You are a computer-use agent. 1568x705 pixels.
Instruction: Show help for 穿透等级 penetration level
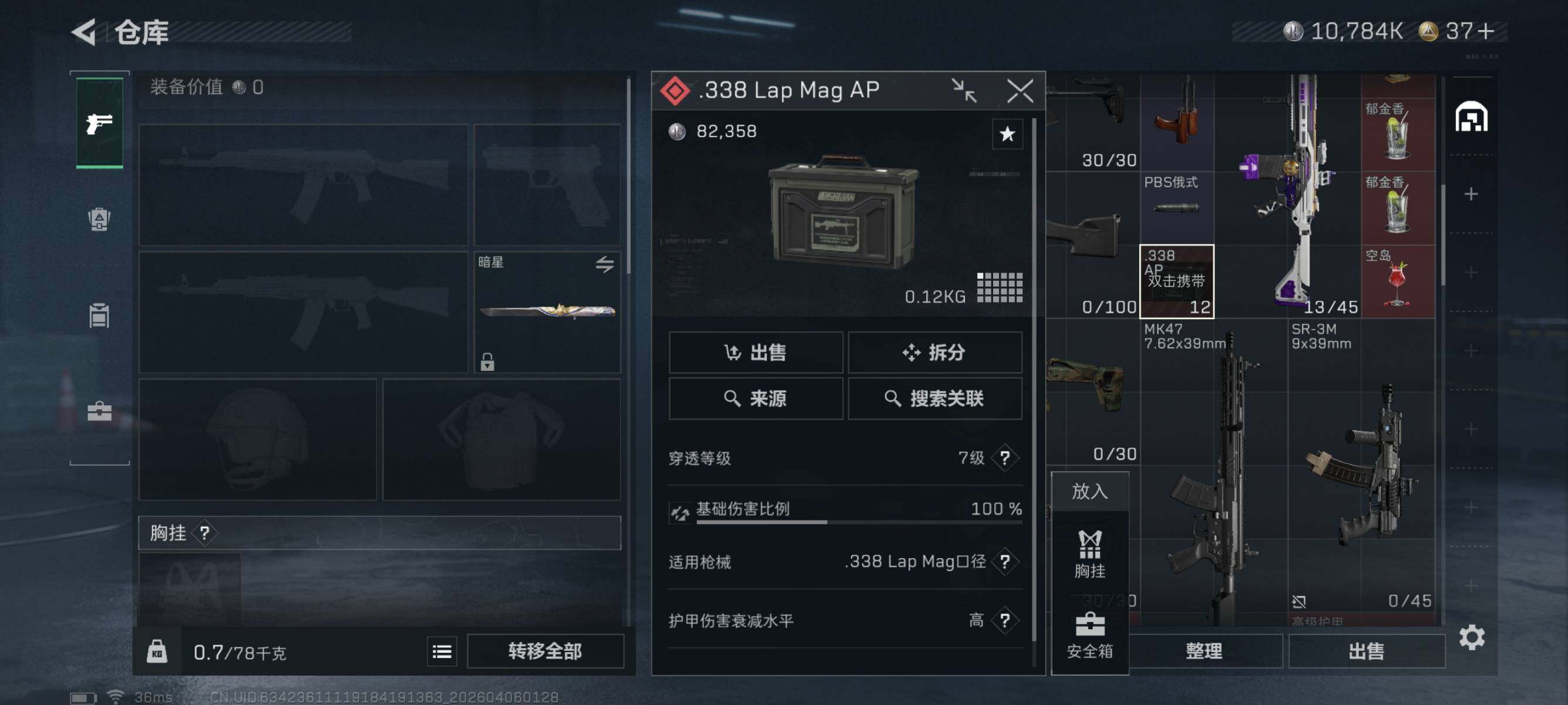pos(1005,457)
